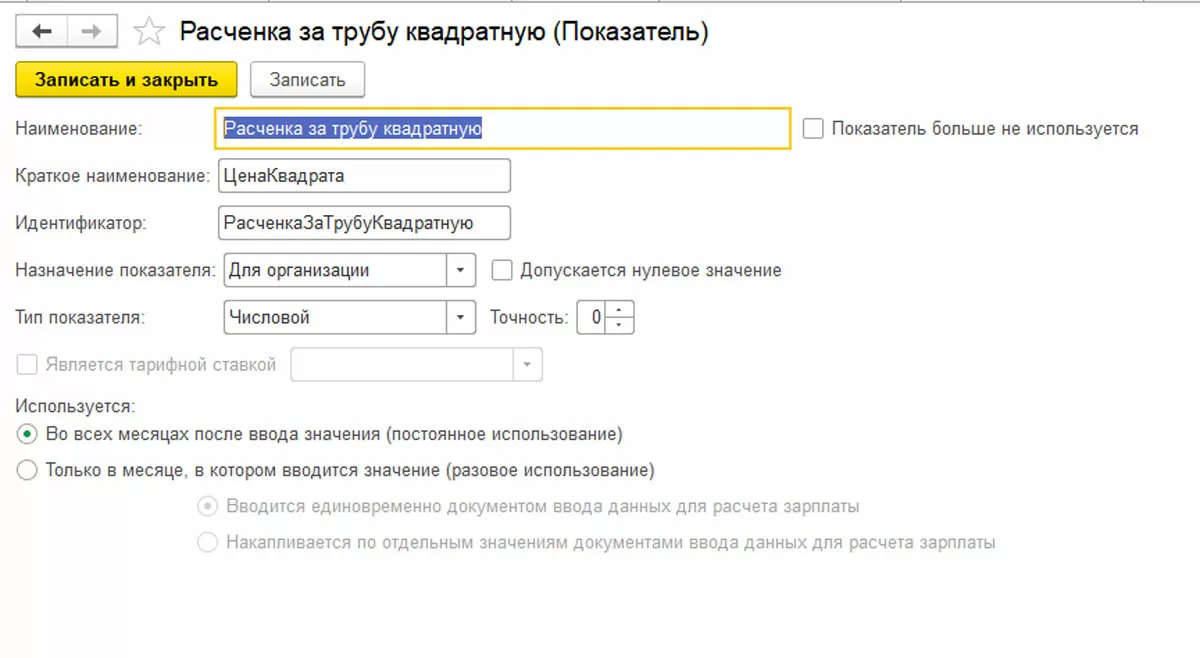Open 'Назначение показателя' dropdown arrow
The height and width of the screenshot is (658, 1200).
pyautogui.click(x=460, y=270)
